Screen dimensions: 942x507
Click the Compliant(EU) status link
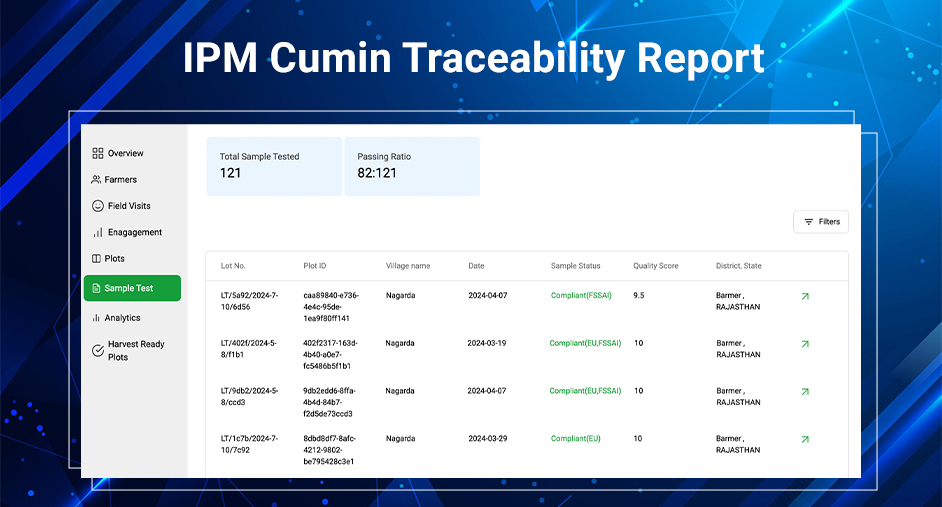(576, 439)
